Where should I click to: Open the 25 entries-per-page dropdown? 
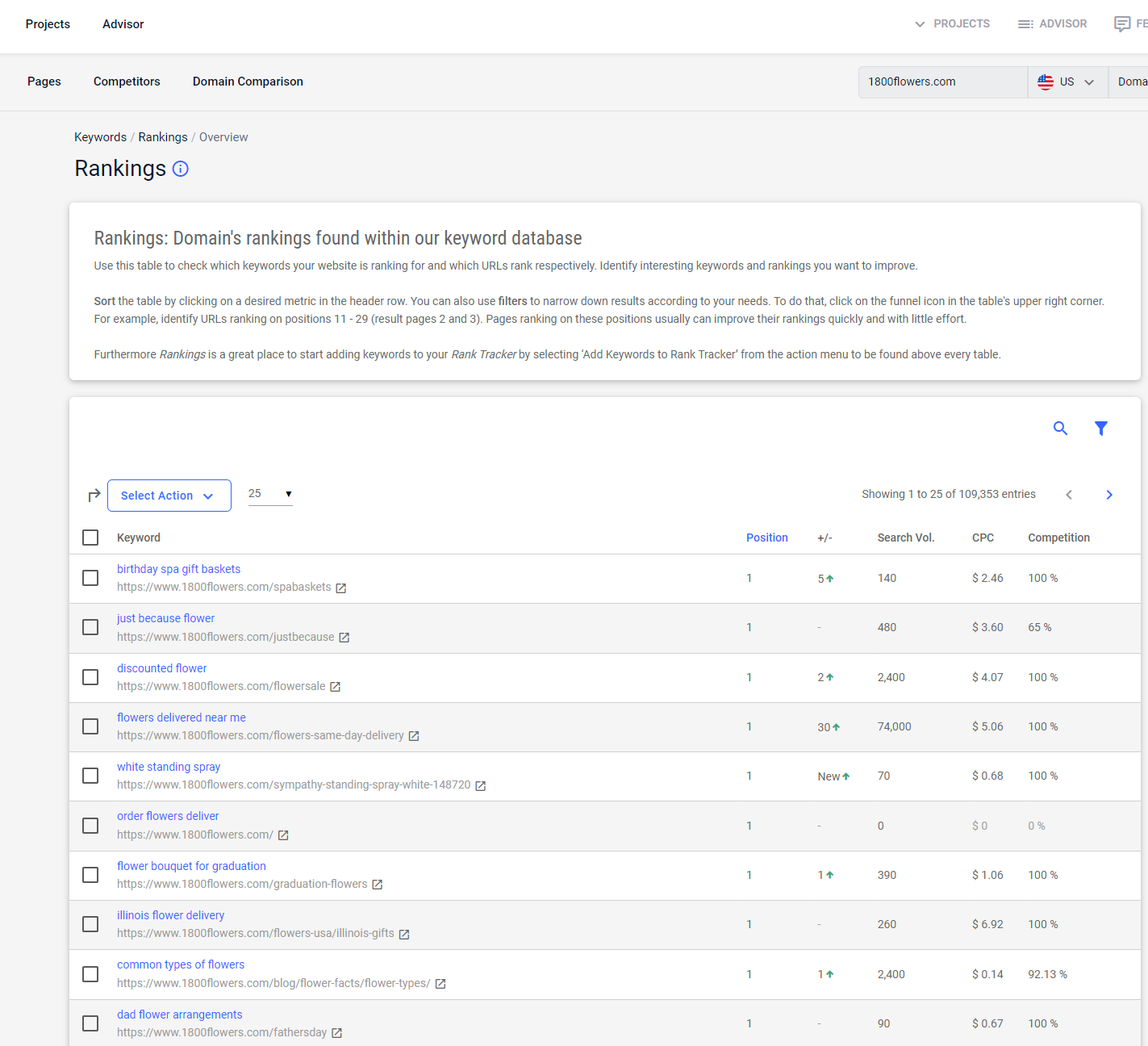270,494
